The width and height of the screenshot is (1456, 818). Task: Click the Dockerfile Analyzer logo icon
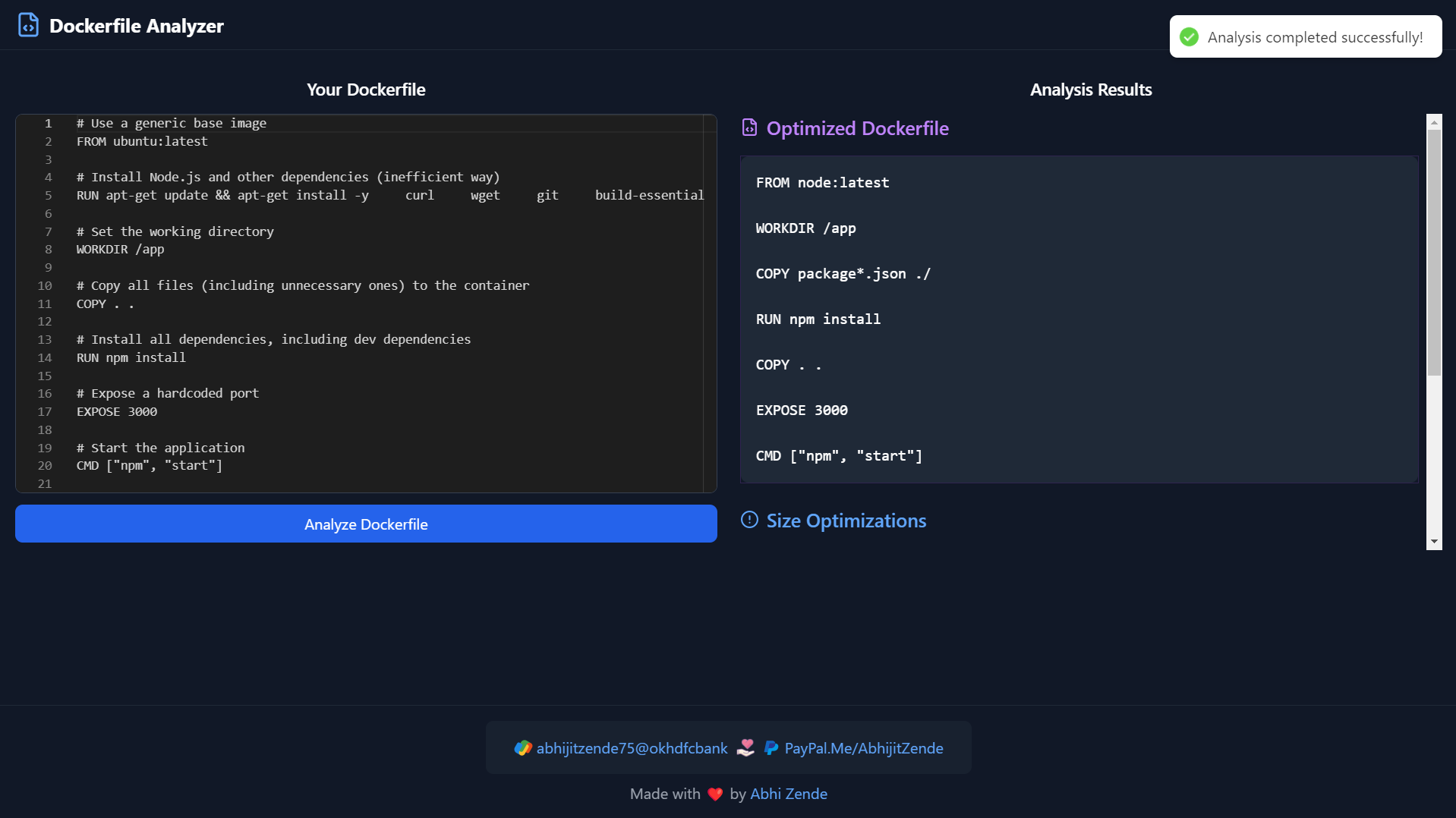(28, 25)
